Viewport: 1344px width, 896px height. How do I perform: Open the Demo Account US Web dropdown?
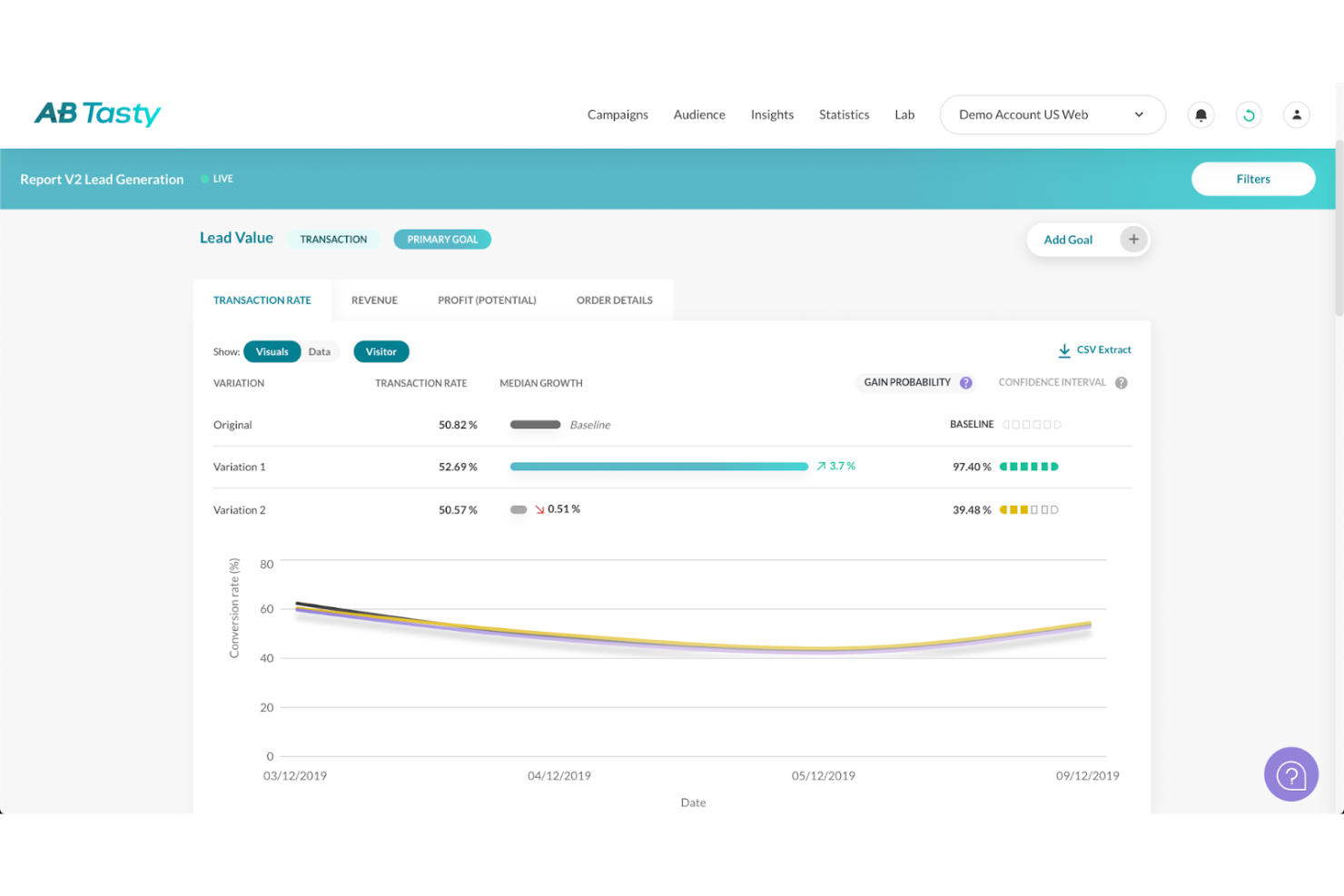click(x=1052, y=114)
